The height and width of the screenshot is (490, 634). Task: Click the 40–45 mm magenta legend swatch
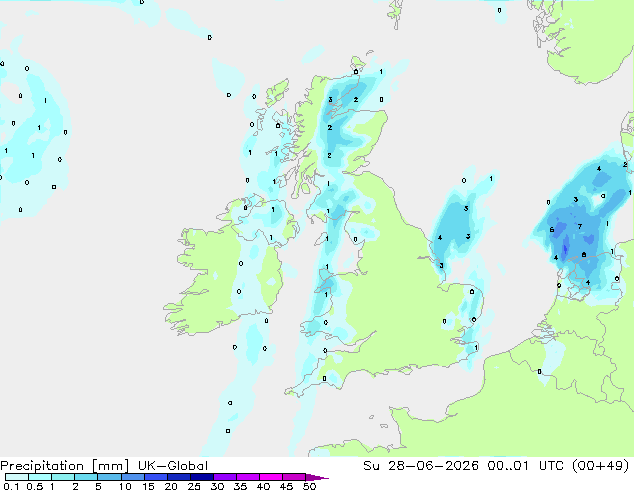270,477
